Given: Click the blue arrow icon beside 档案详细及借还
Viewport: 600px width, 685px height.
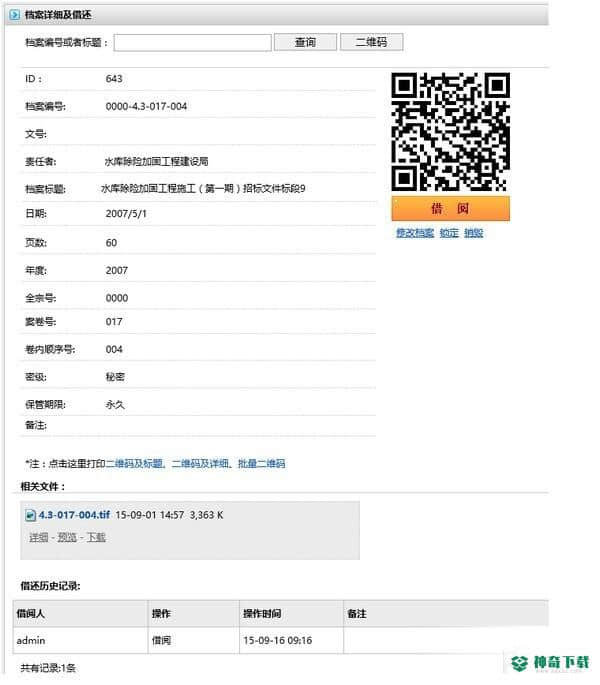Looking at the screenshot, I should (x=14, y=14).
